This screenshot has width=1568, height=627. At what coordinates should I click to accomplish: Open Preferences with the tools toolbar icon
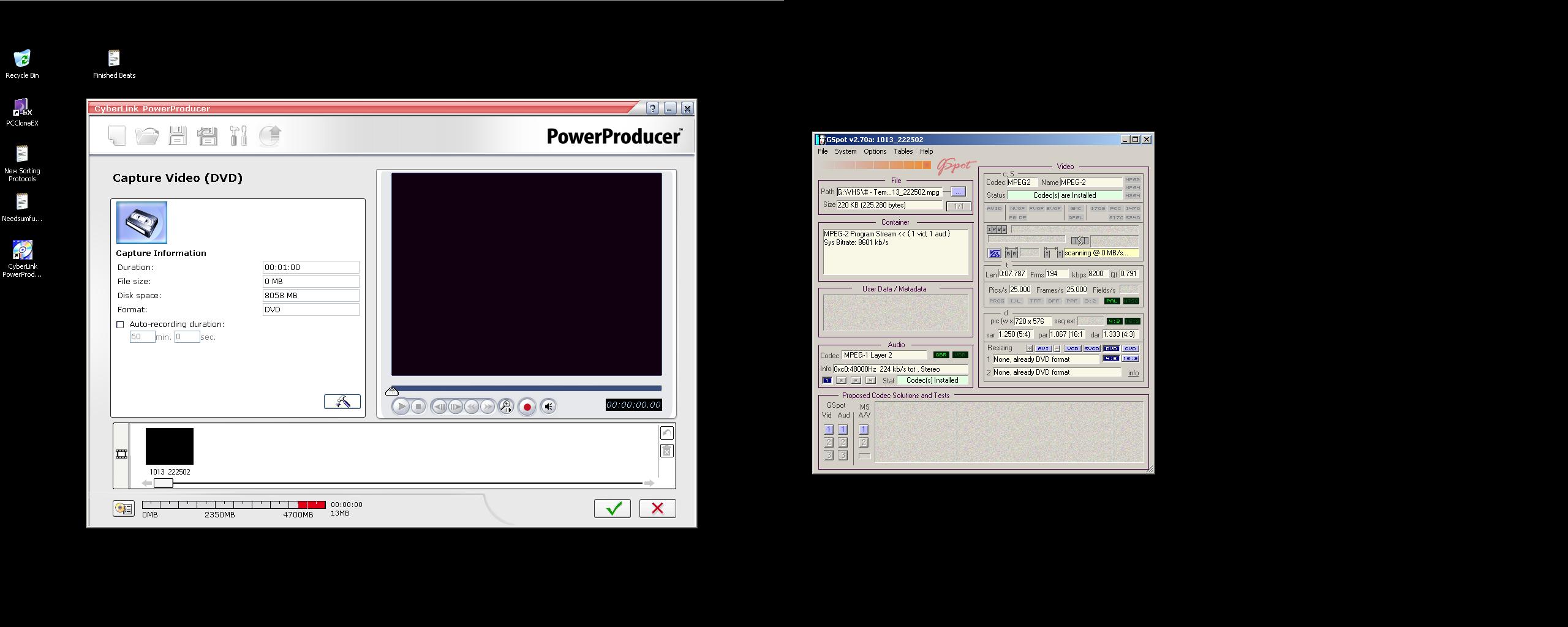(x=238, y=135)
